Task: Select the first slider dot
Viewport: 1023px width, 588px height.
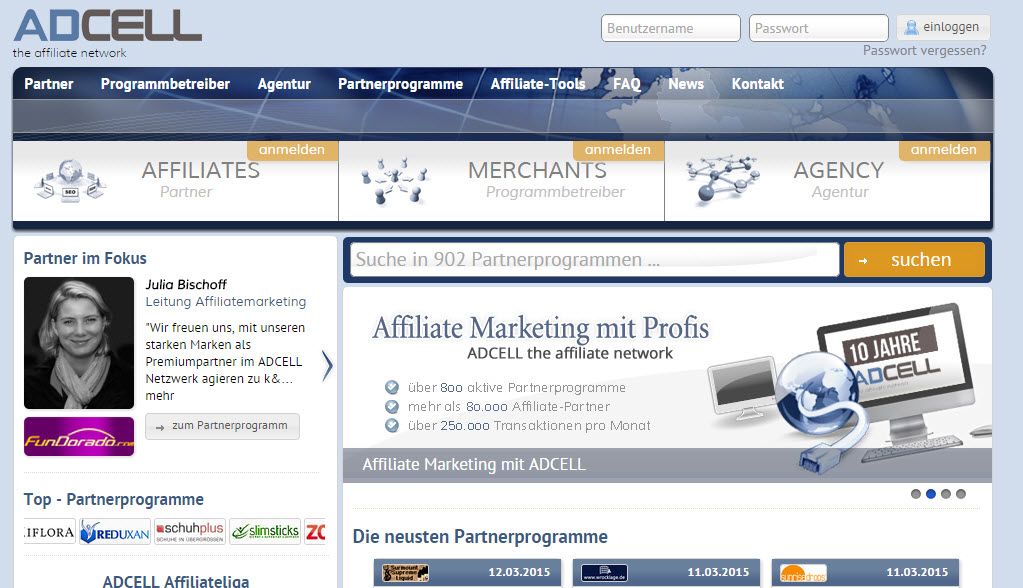Action: pos(916,494)
